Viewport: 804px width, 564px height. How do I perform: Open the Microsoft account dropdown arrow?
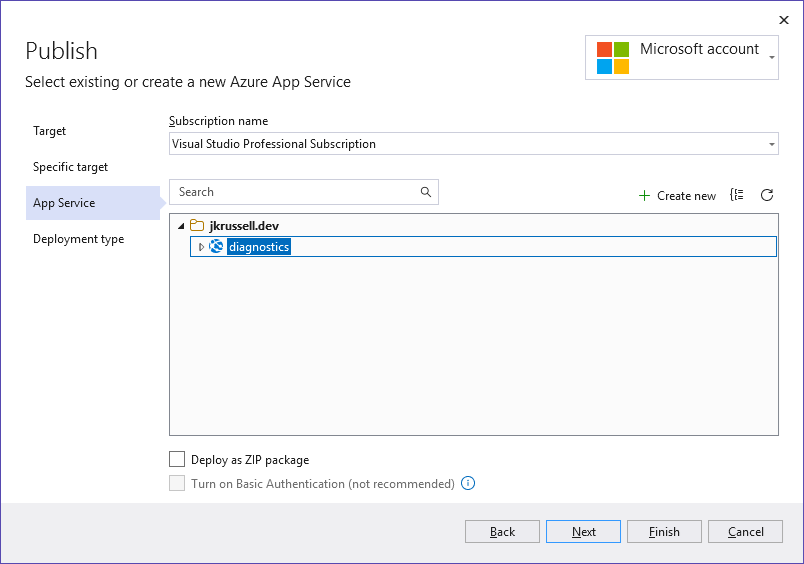772,57
